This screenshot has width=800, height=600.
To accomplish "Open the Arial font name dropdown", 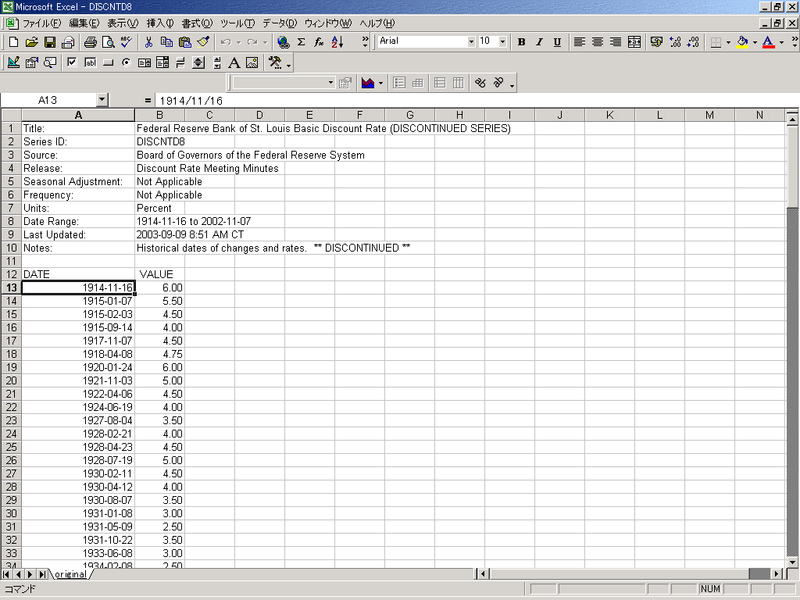I will click(x=471, y=42).
